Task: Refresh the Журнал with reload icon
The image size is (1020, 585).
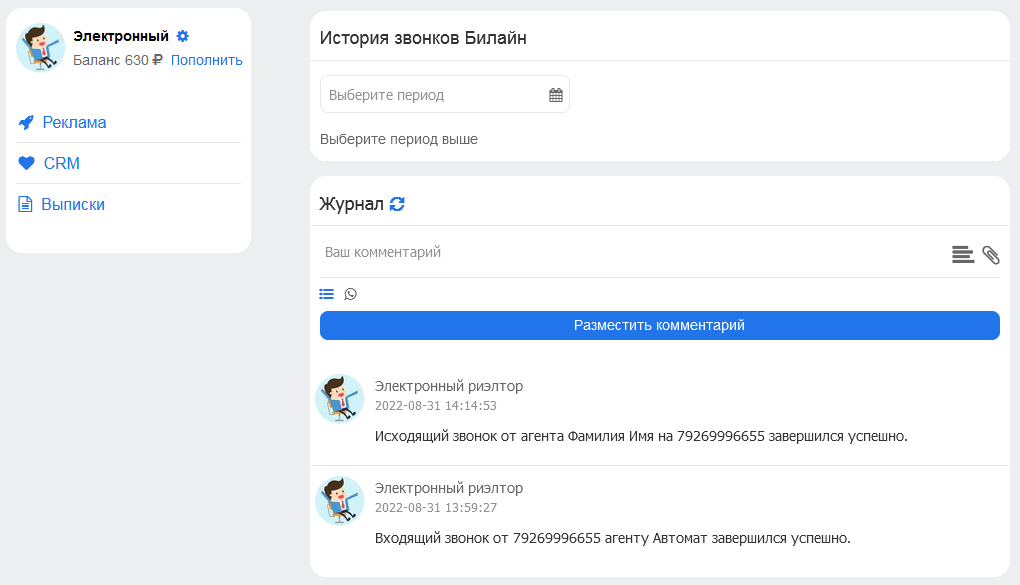Action: [397, 204]
